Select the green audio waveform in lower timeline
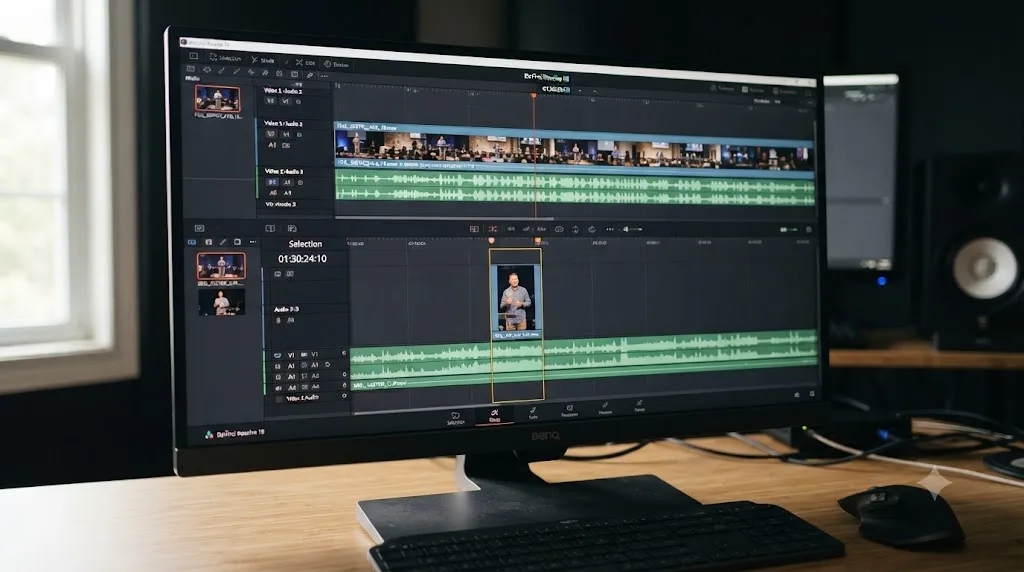The width and height of the screenshot is (1024, 572). click(x=584, y=358)
